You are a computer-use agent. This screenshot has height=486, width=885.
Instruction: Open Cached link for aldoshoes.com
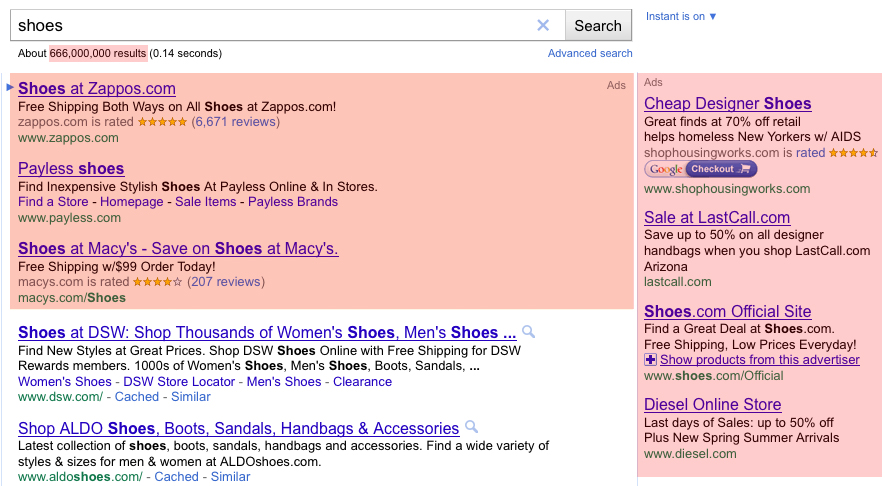(176, 477)
